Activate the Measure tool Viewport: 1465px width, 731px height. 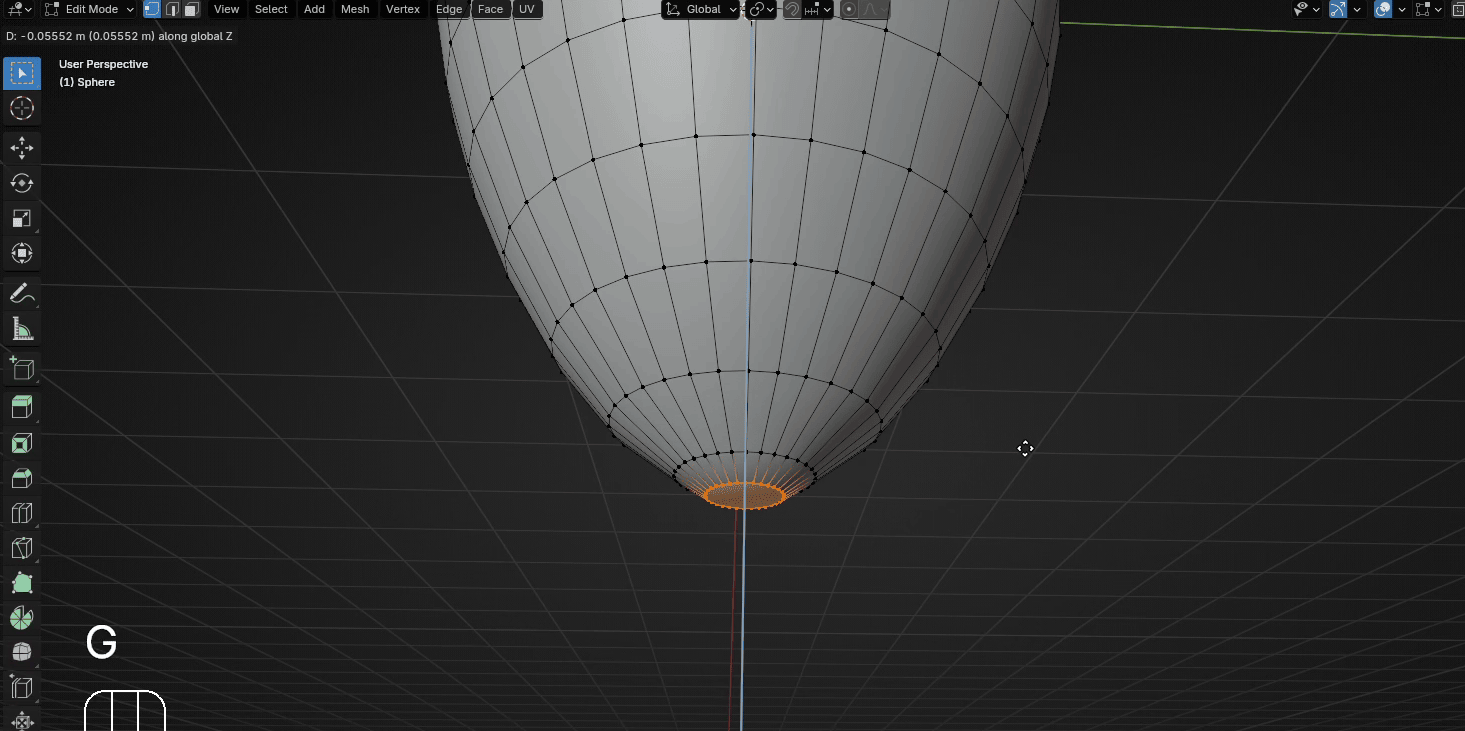[21, 329]
